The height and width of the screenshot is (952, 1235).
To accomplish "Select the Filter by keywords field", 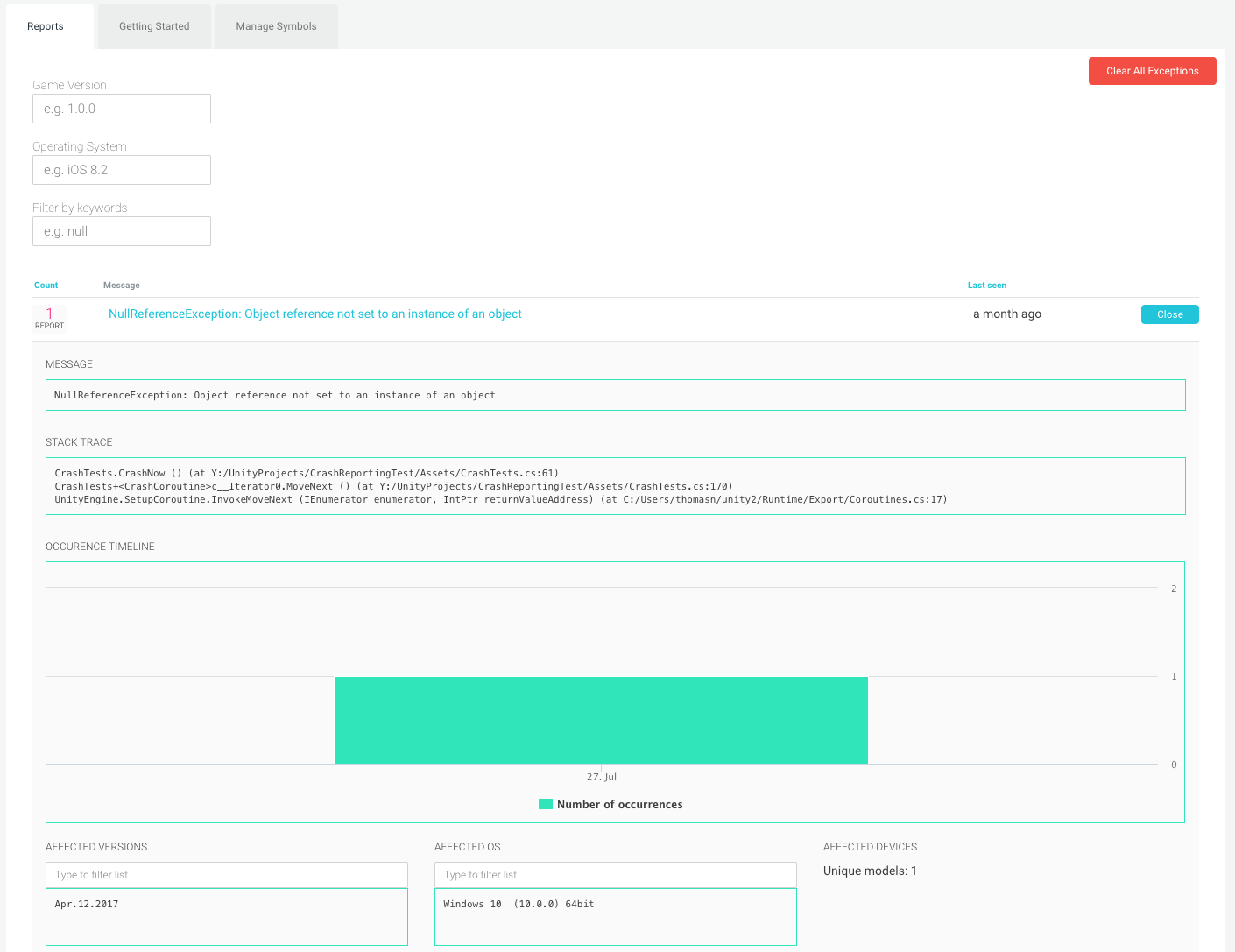I will [x=122, y=231].
